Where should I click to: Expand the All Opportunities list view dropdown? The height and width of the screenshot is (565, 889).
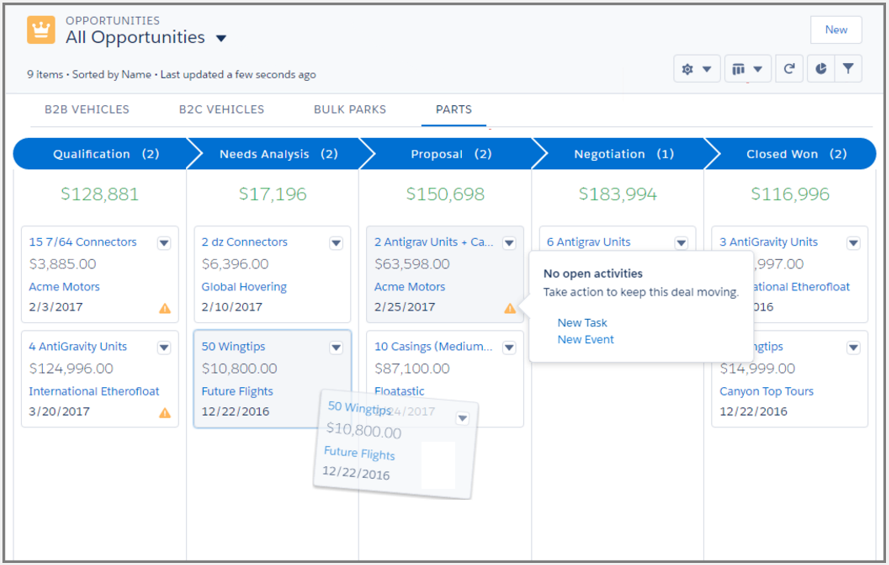tap(221, 39)
